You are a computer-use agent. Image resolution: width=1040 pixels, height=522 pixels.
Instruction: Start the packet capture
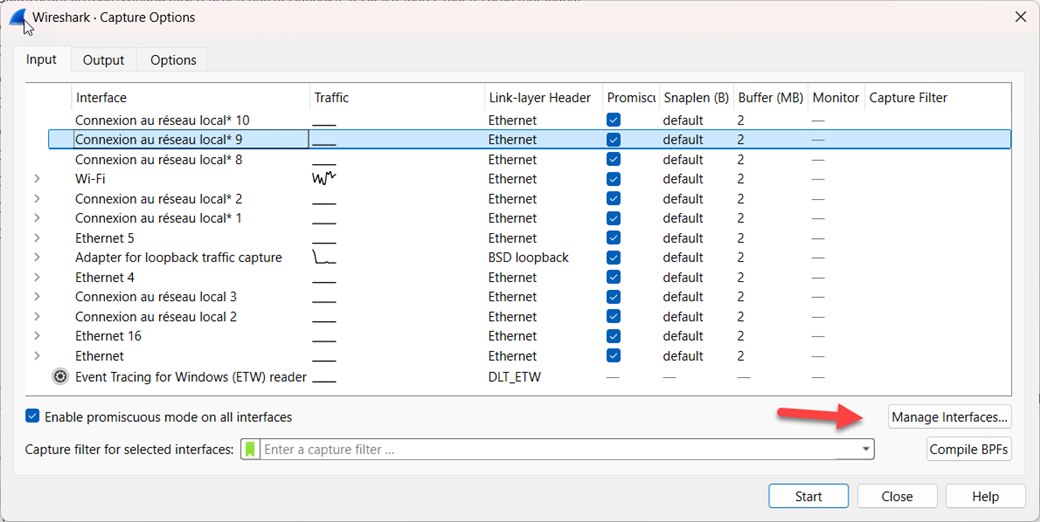[809, 496]
